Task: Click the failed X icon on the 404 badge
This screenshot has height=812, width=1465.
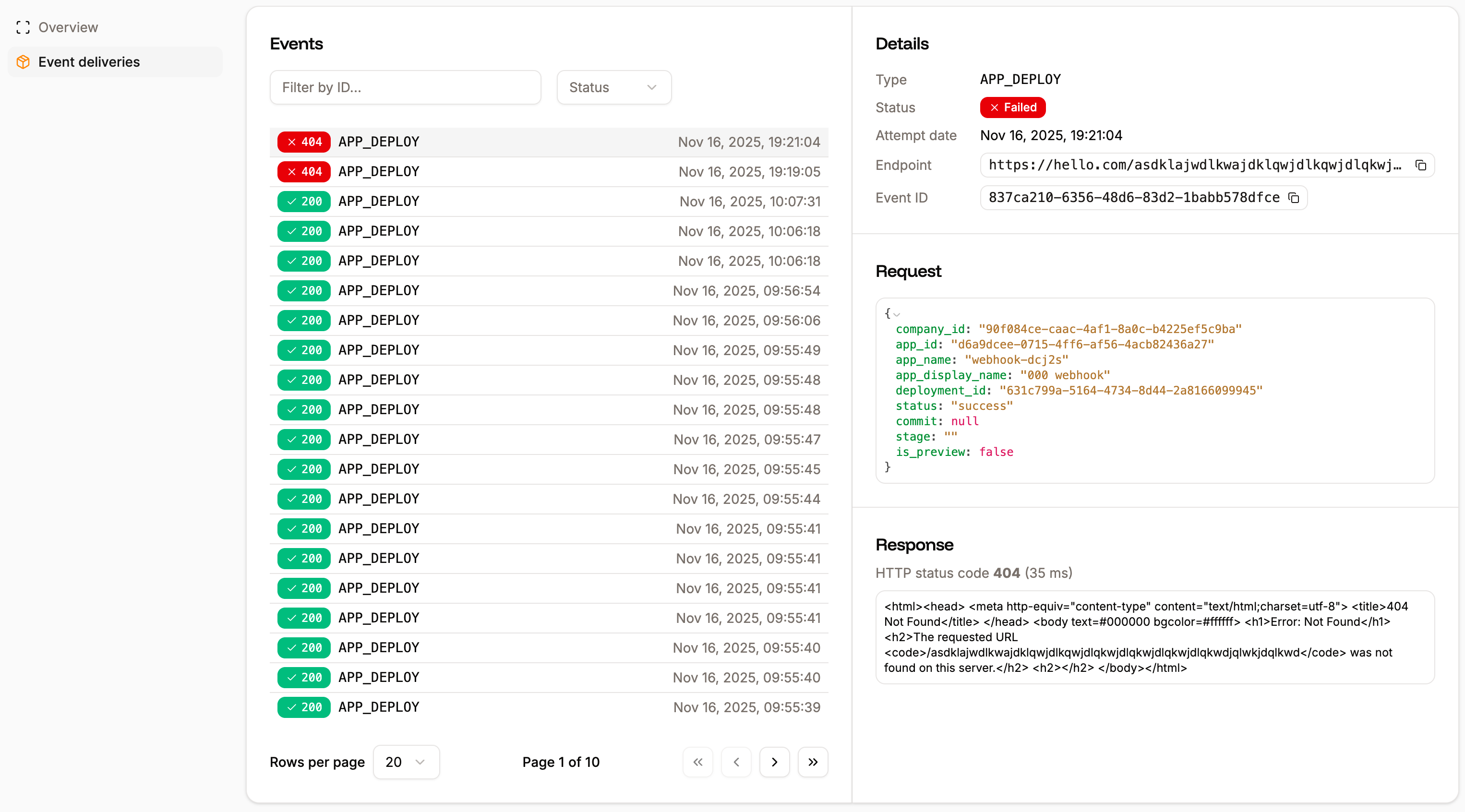Action: 291,142
